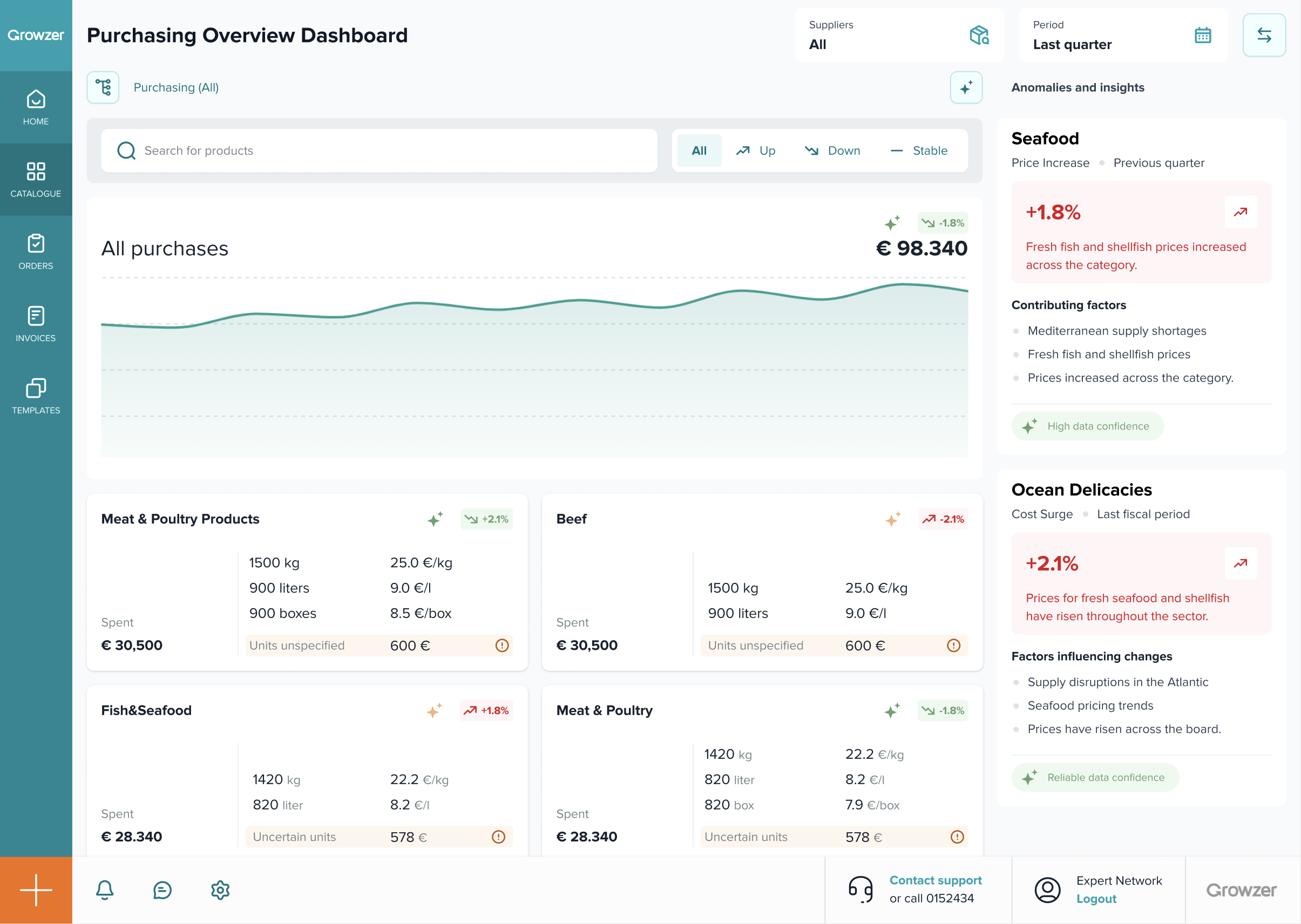Click the swap arrows button near Period
This screenshot has width=1301, height=924.
pyautogui.click(x=1264, y=35)
